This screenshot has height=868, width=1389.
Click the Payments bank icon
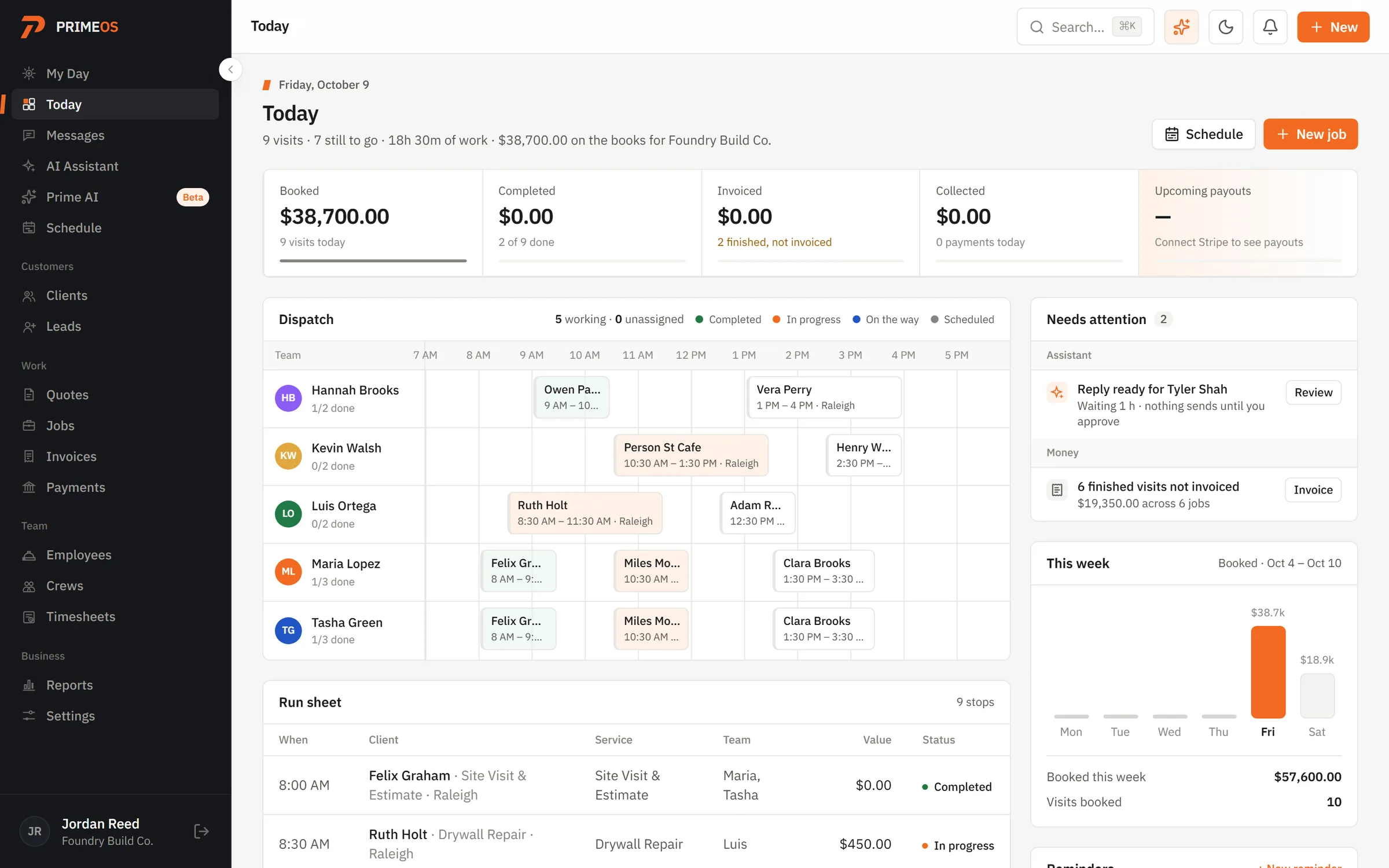coord(29,487)
